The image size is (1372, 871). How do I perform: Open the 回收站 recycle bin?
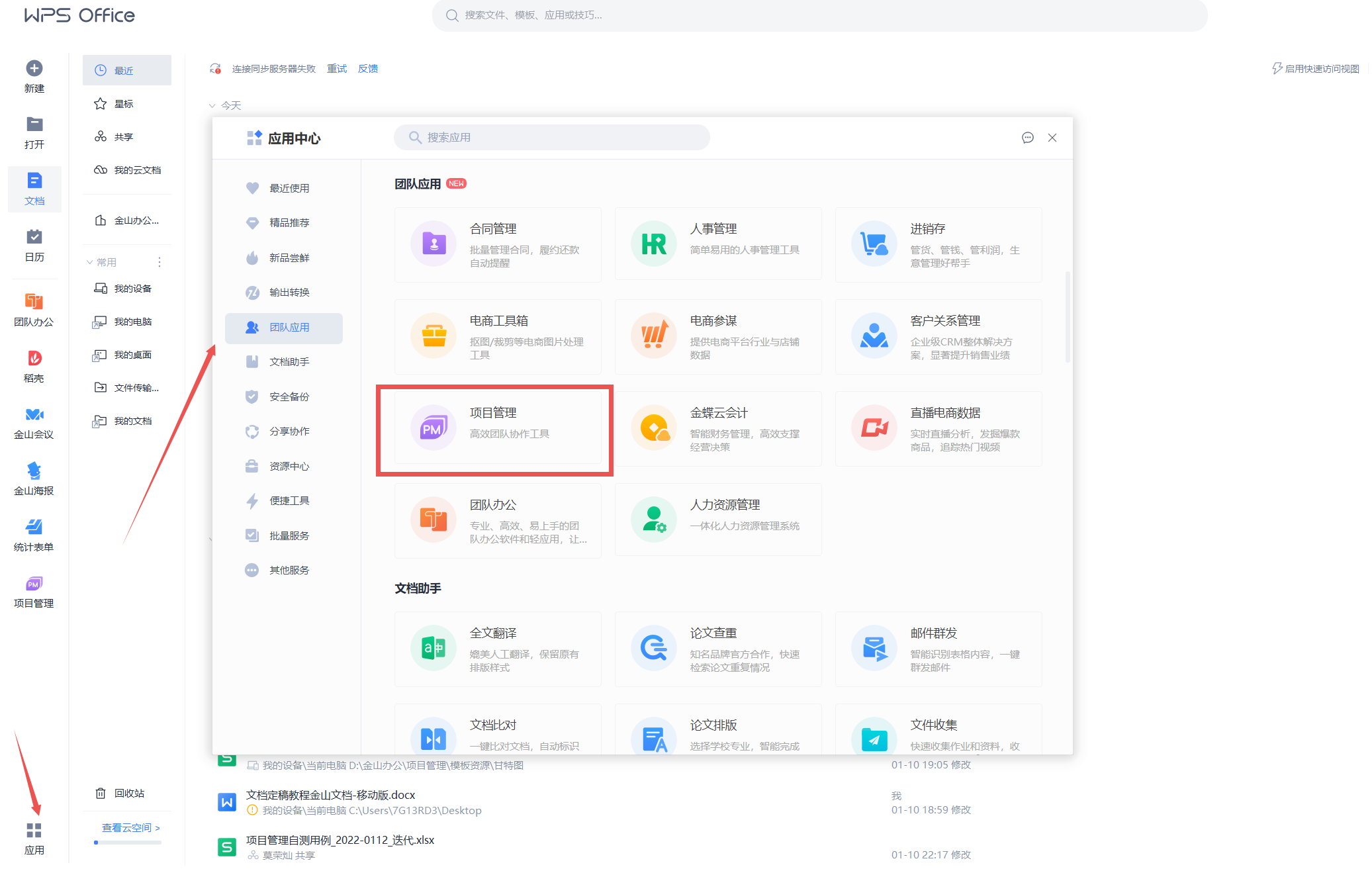tap(120, 794)
